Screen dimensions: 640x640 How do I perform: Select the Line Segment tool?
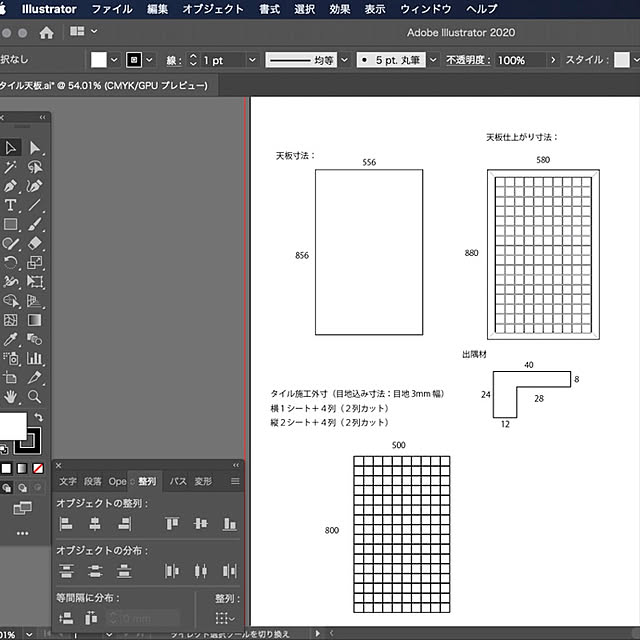click(x=35, y=205)
